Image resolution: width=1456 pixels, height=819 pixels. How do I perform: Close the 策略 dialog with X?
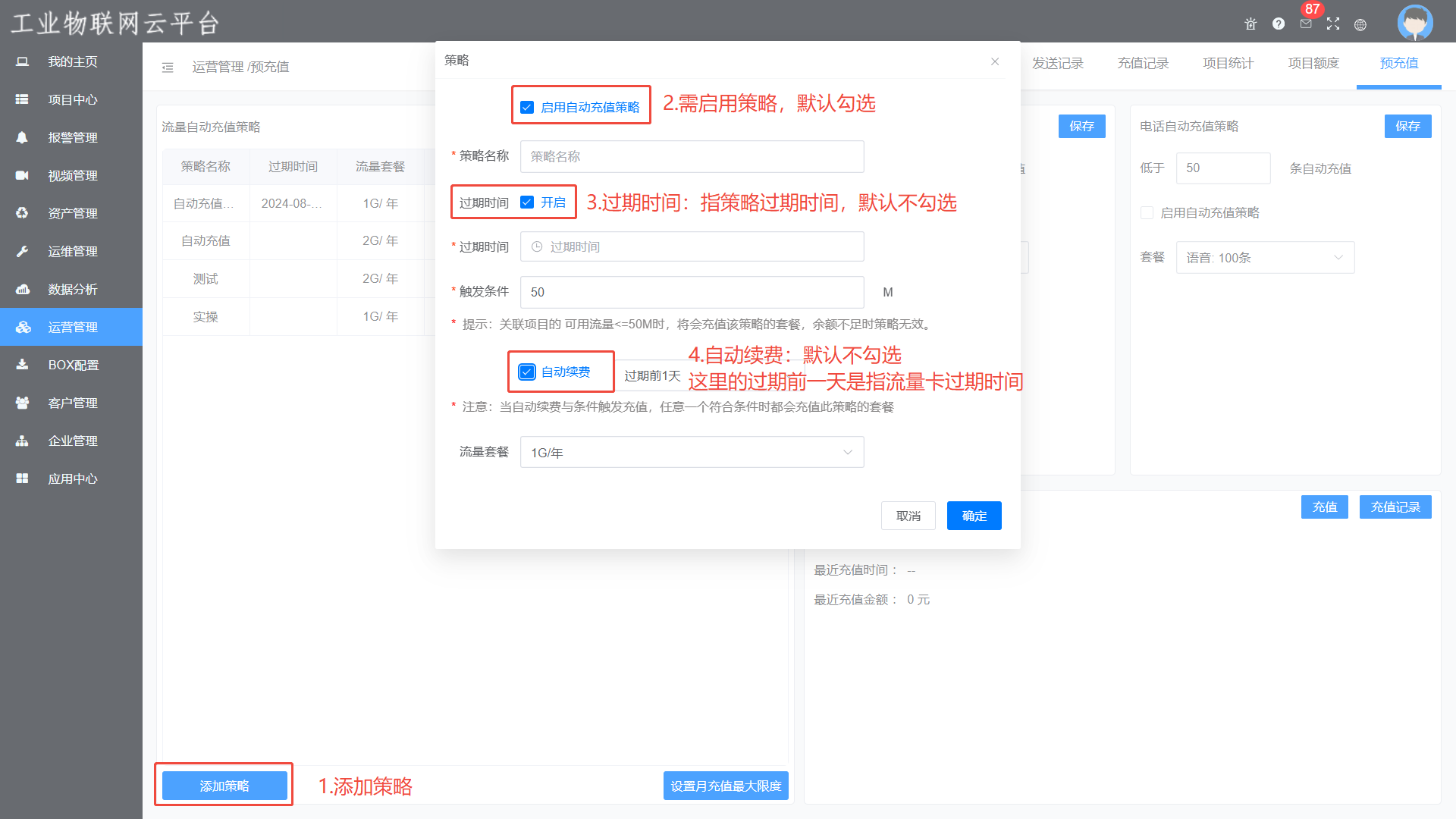click(995, 61)
